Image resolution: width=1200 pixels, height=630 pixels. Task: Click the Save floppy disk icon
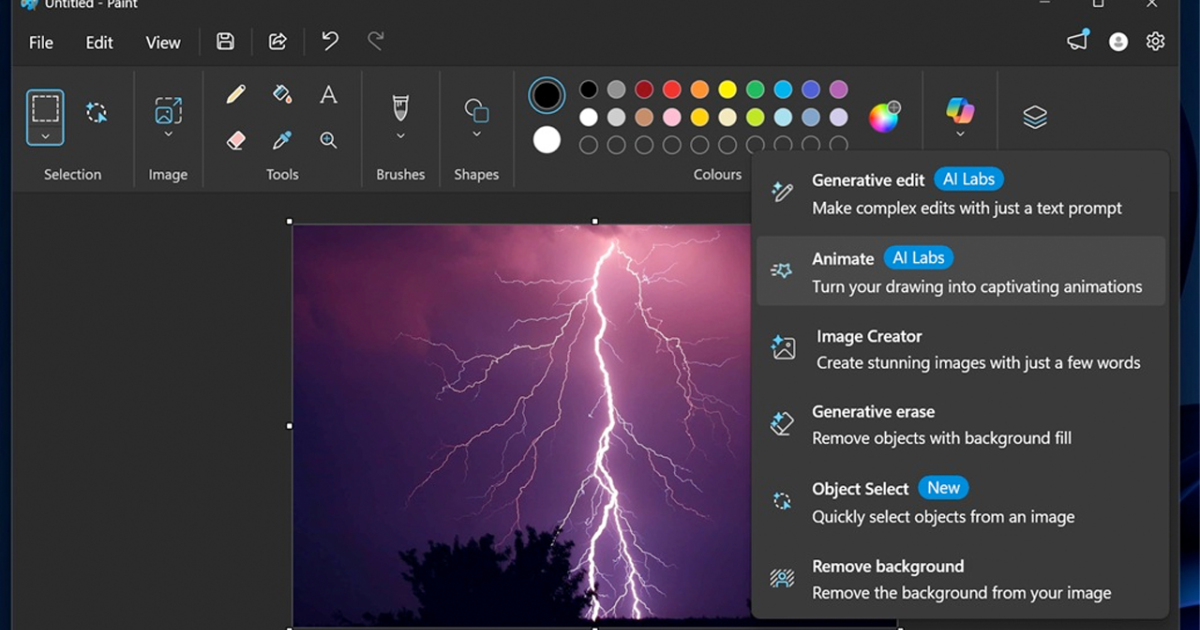(225, 42)
